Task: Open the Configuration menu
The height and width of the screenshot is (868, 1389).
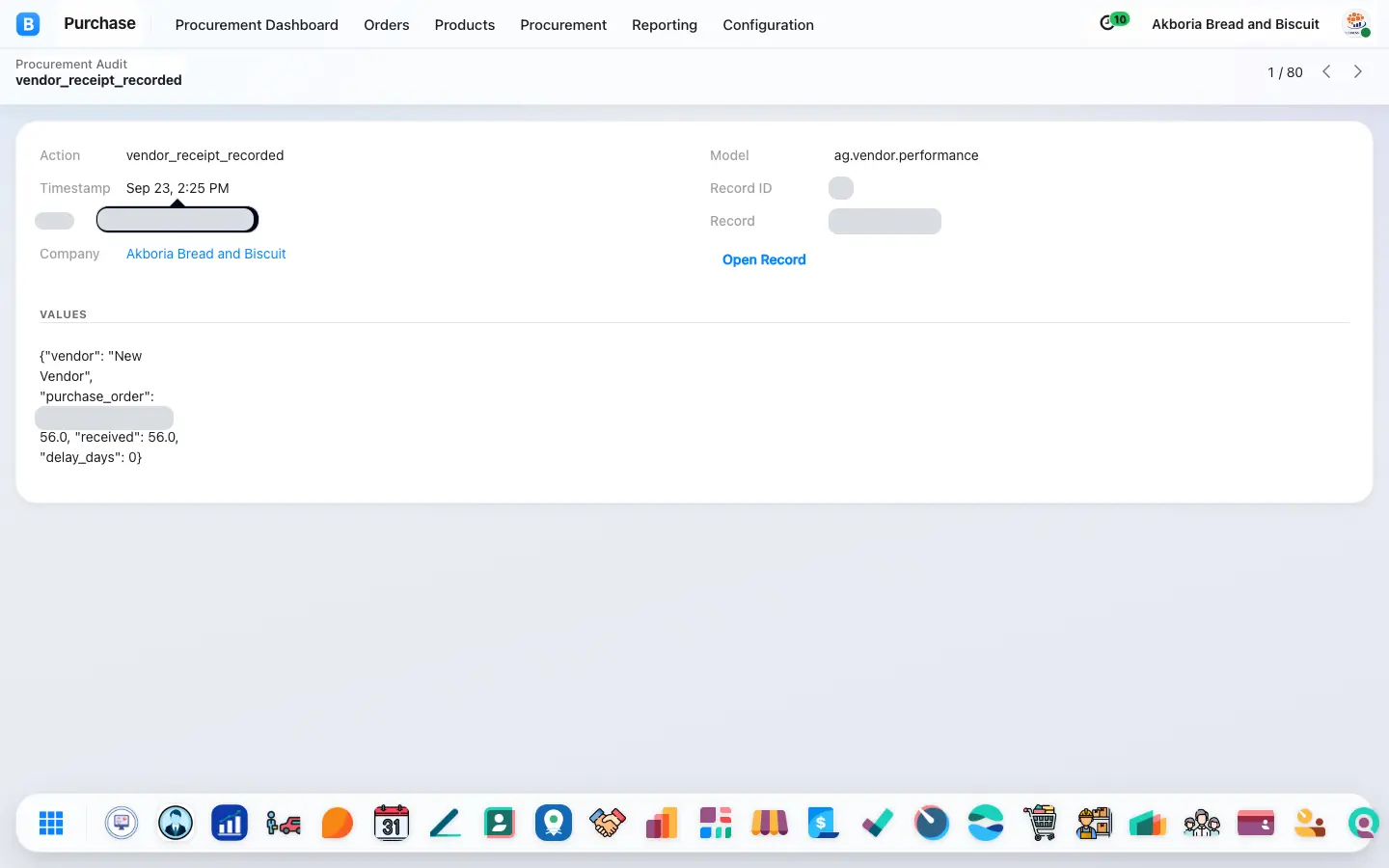Action: 769,24
